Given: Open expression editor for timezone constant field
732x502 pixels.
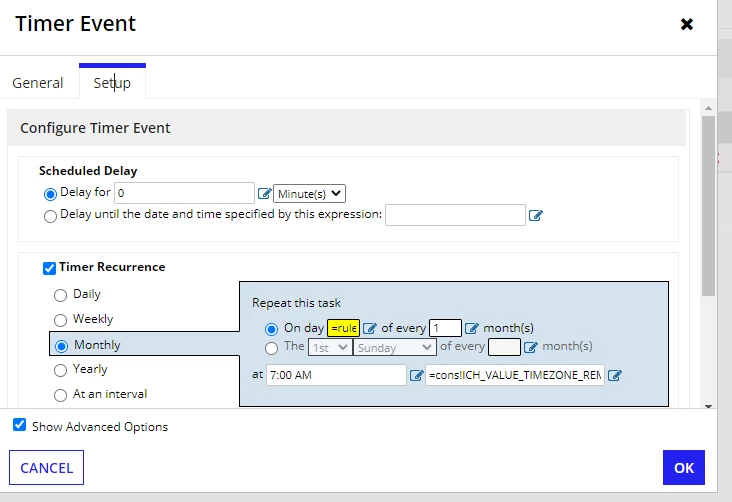Looking at the screenshot, I should point(615,375).
